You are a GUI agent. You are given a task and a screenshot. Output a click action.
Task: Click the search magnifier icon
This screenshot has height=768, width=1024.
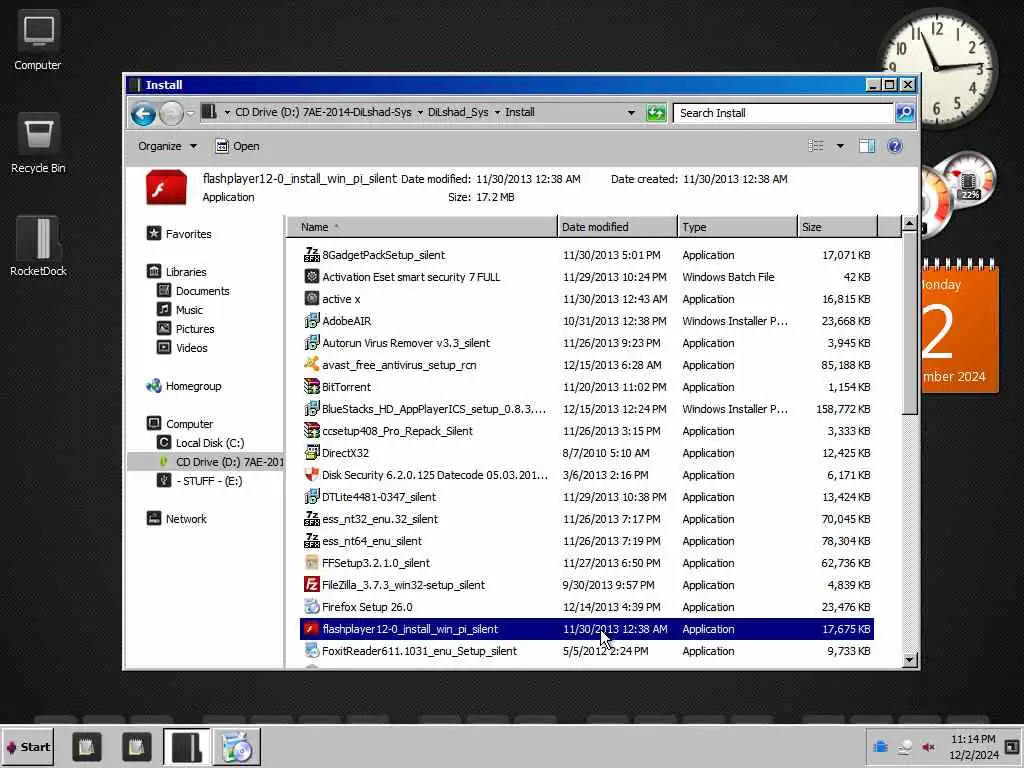tap(904, 113)
